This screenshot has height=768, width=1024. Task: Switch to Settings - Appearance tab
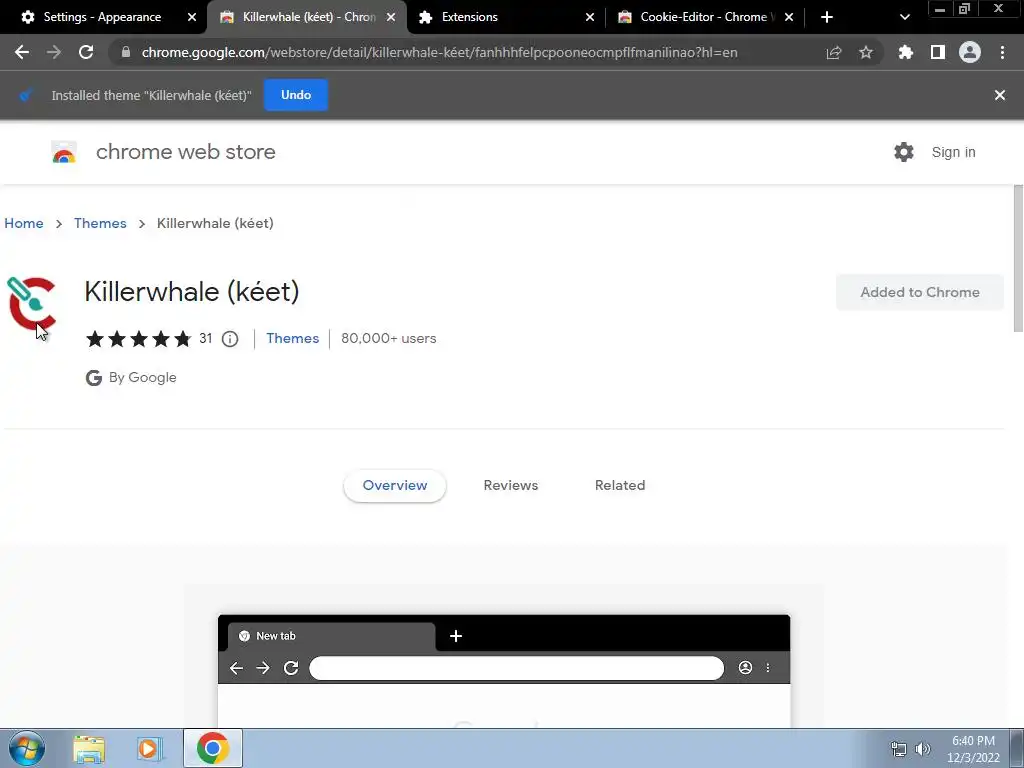[102, 17]
